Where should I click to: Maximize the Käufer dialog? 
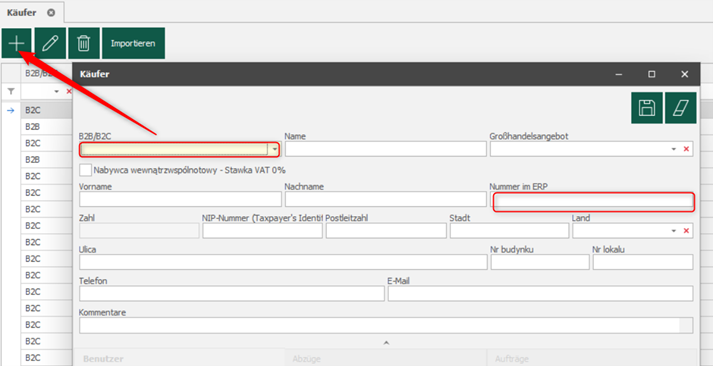click(652, 74)
